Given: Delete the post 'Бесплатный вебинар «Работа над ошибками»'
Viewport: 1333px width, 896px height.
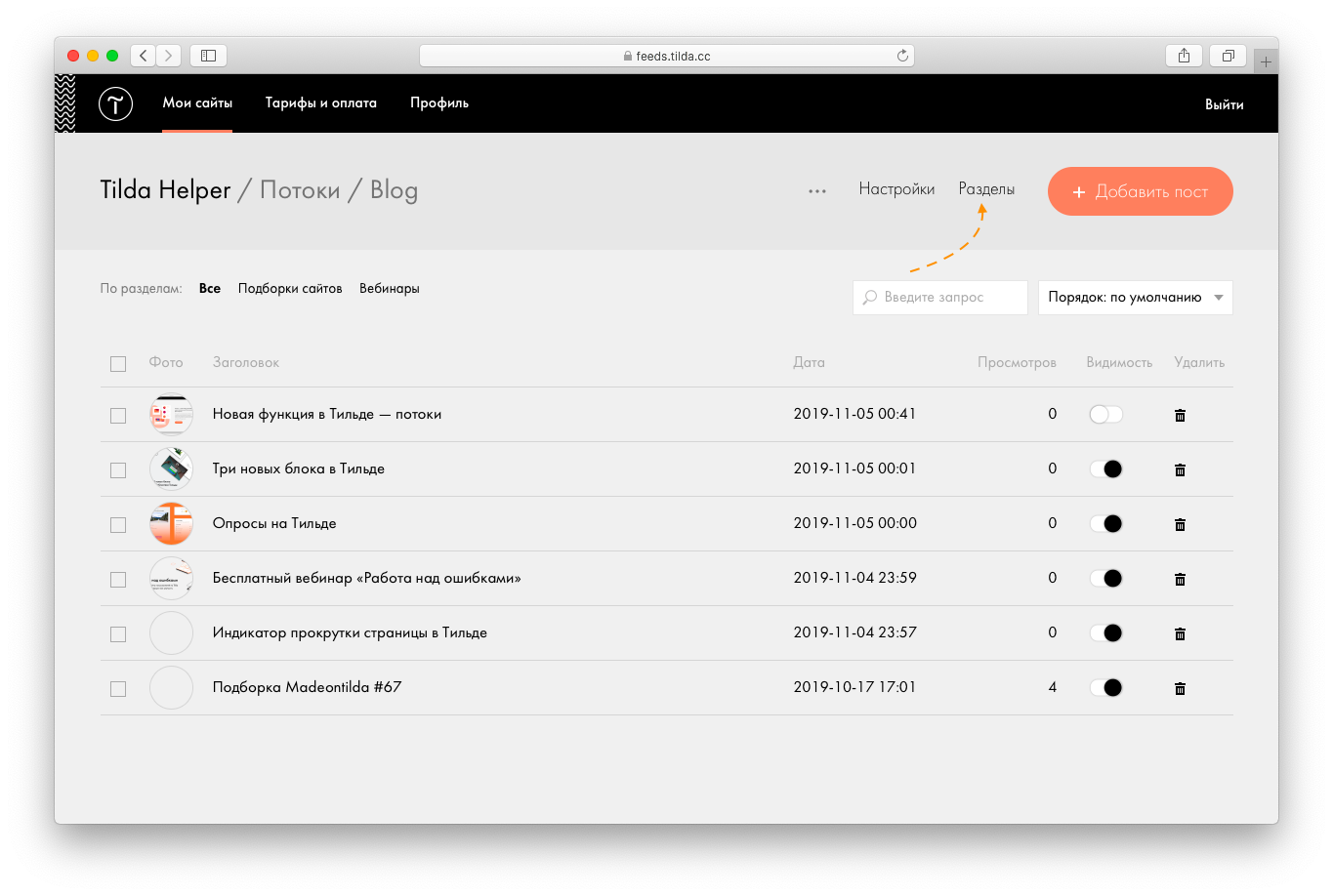Looking at the screenshot, I should click(1180, 579).
